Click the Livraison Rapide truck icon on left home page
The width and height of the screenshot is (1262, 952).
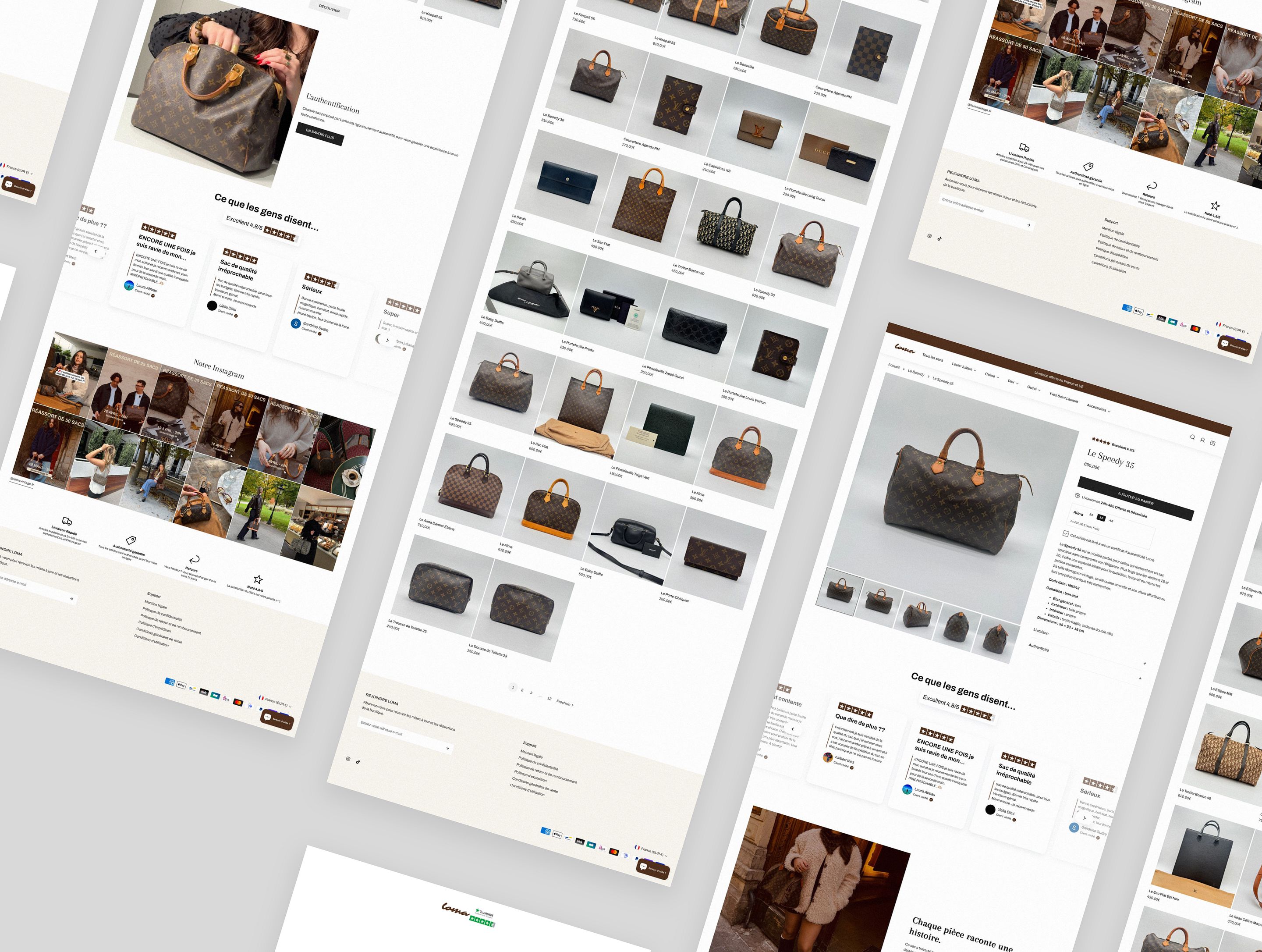coord(67,521)
